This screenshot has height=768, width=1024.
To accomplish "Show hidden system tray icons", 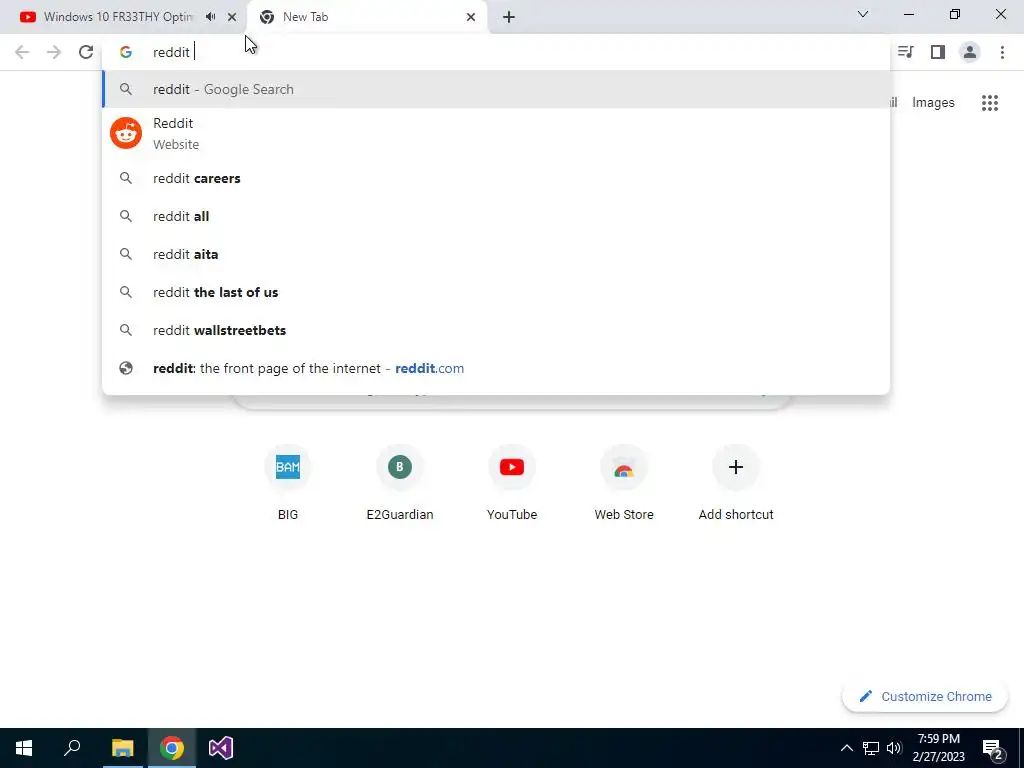I will (846, 748).
